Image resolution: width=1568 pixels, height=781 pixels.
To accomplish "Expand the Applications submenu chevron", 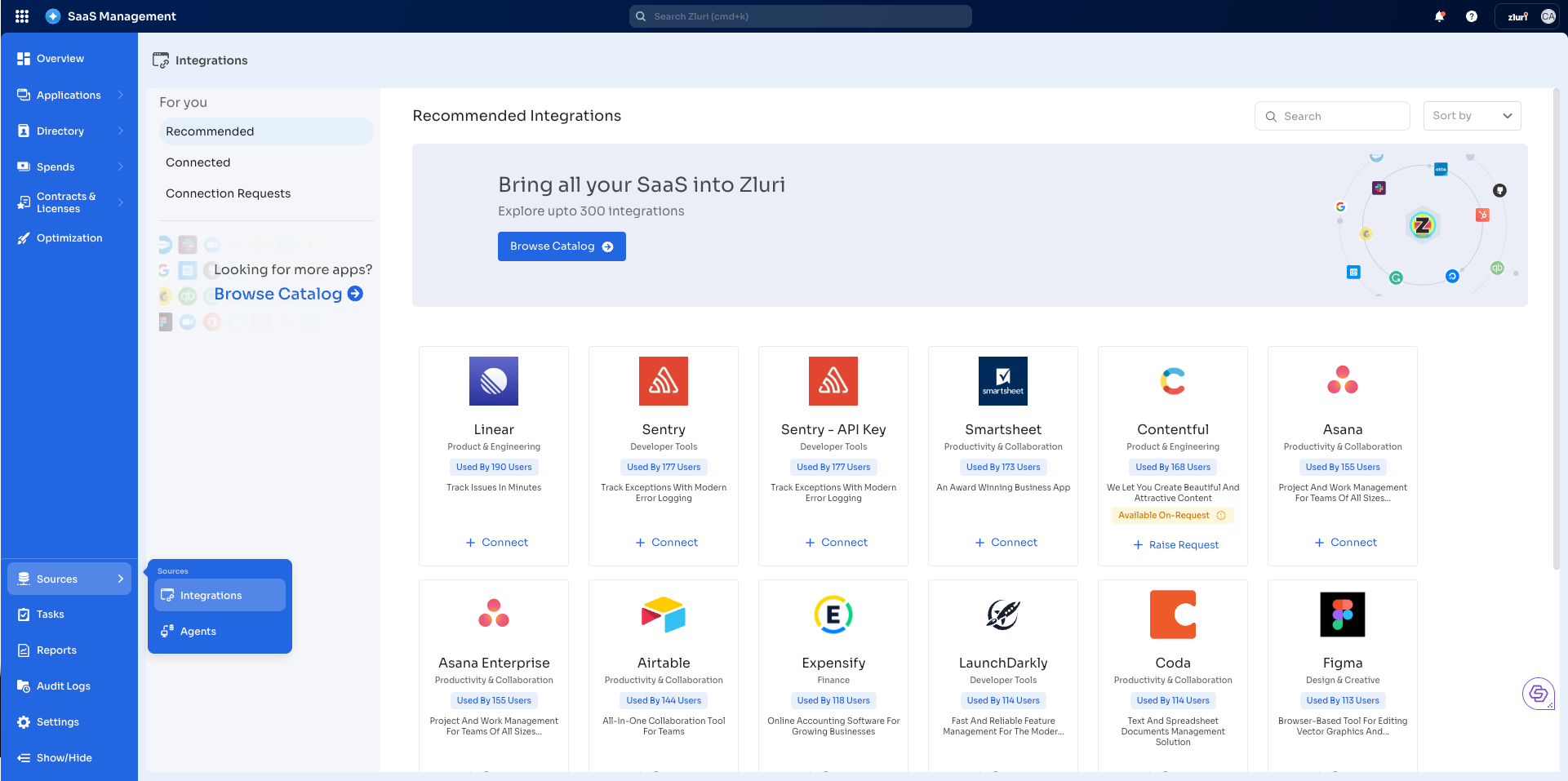I will tap(121, 95).
